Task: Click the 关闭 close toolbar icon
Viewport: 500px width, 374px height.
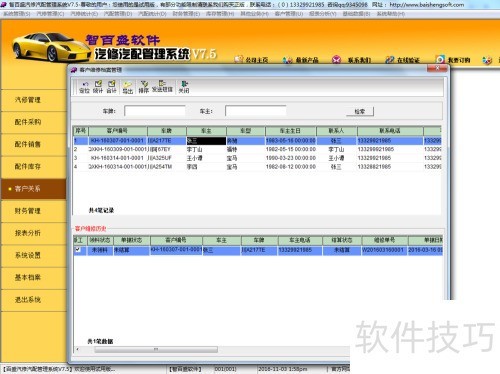Action: (x=184, y=87)
